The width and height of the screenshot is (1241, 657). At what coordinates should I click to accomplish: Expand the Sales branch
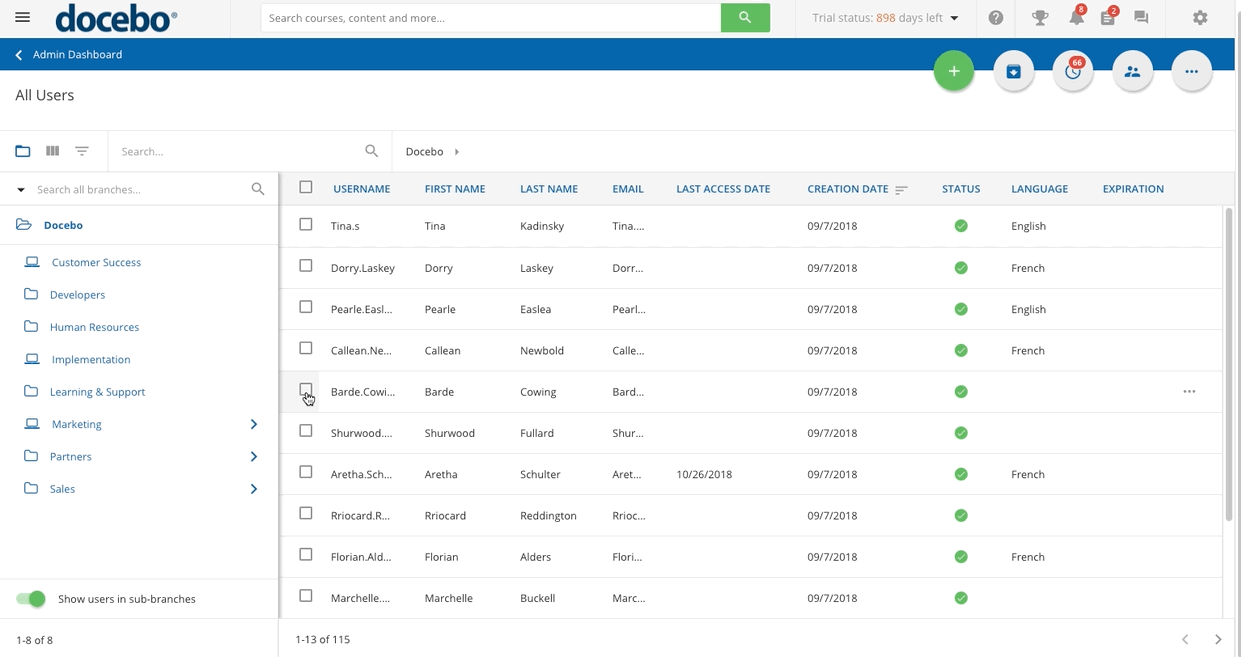coord(254,489)
